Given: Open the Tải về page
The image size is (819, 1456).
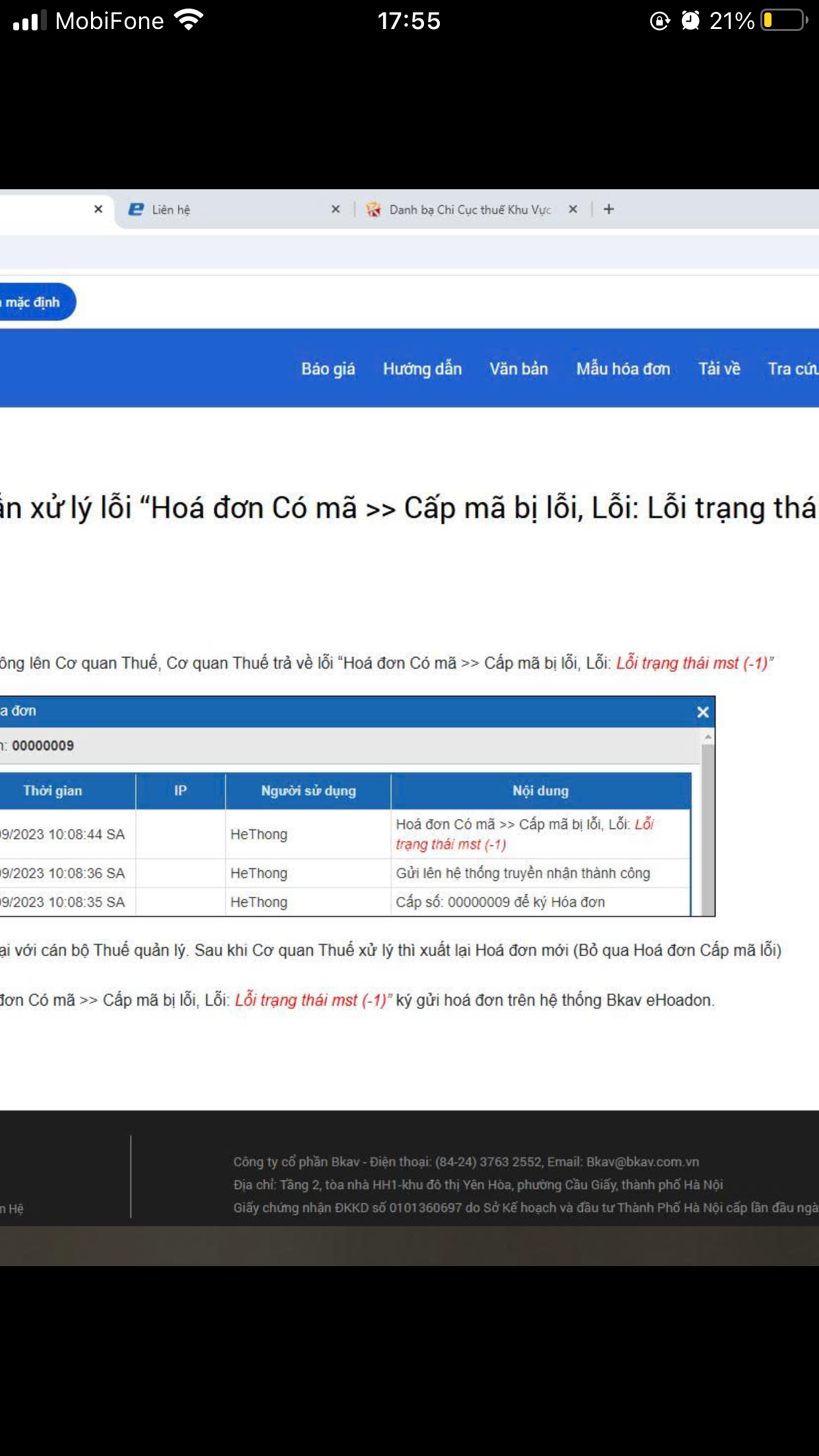Looking at the screenshot, I should coord(719,369).
